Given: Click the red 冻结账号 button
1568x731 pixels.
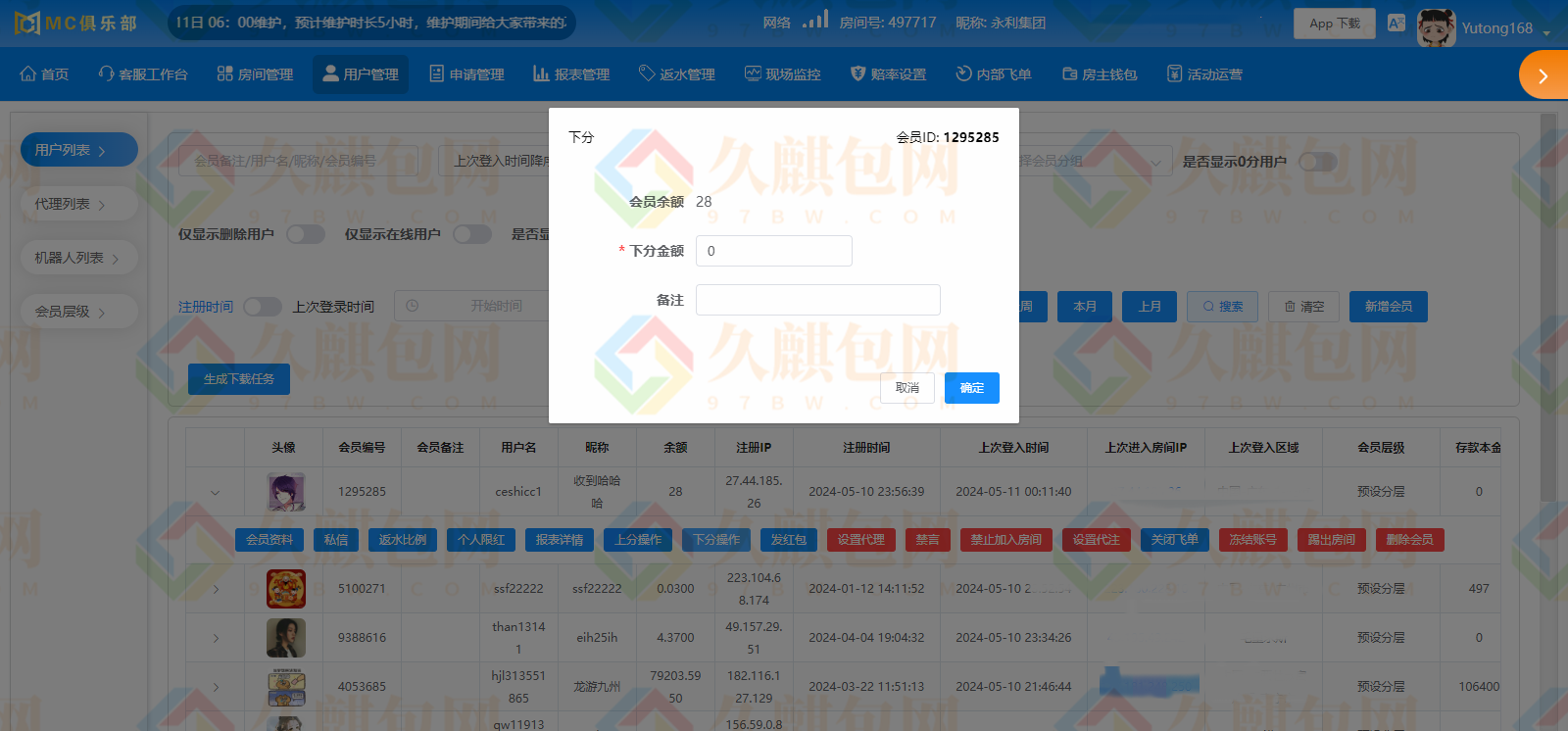Looking at the screenshot, I should point(1253,540).
